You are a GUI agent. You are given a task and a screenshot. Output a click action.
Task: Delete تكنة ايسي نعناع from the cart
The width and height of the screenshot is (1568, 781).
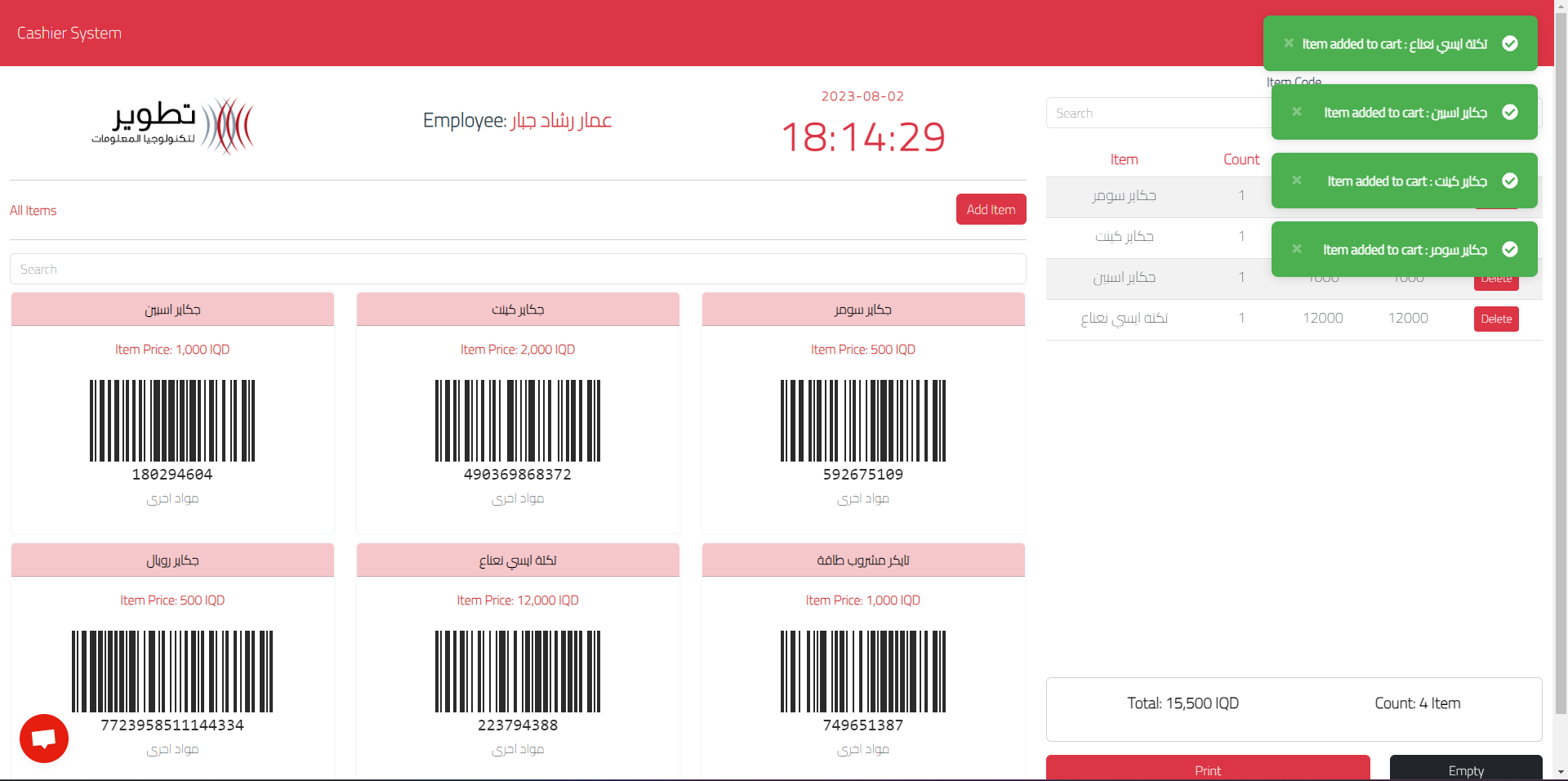point(1496,319)
